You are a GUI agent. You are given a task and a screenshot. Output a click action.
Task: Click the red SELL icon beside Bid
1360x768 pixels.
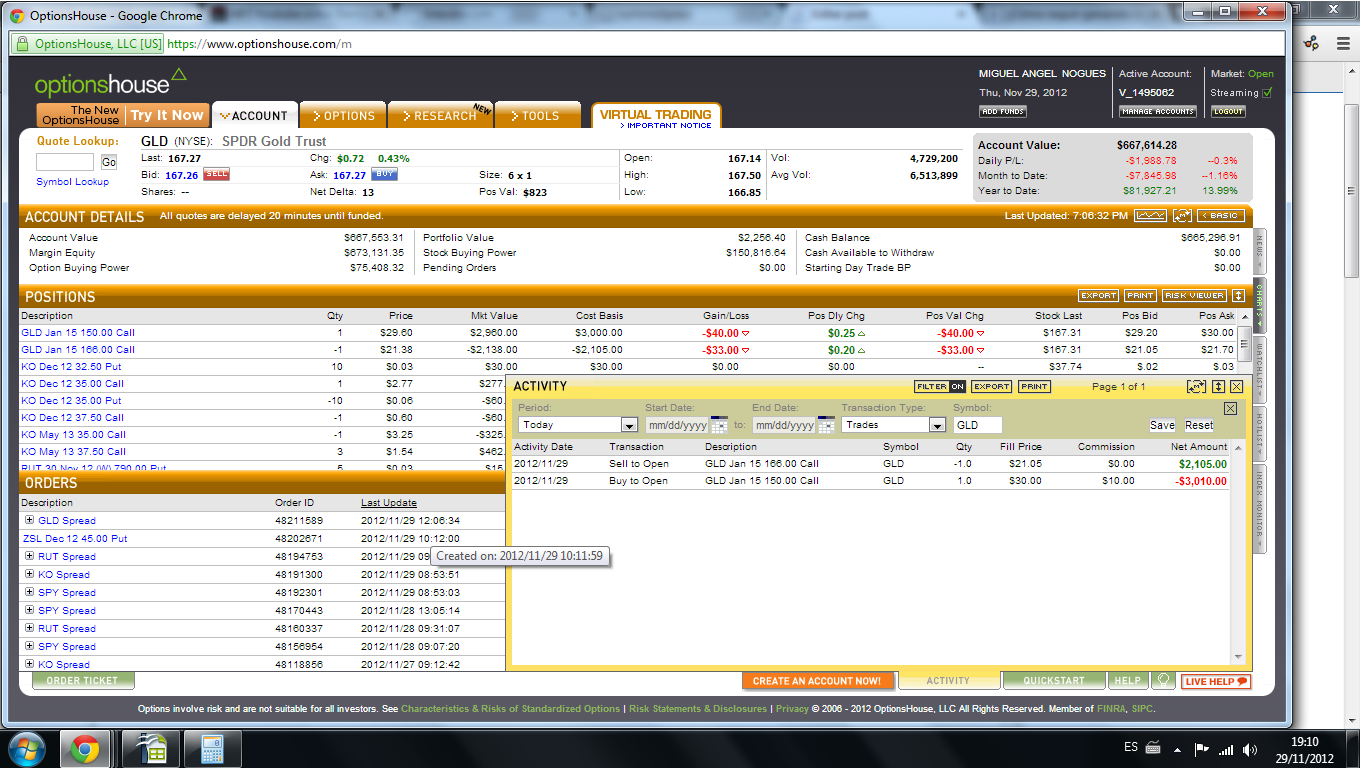click(x=216, y=175)
